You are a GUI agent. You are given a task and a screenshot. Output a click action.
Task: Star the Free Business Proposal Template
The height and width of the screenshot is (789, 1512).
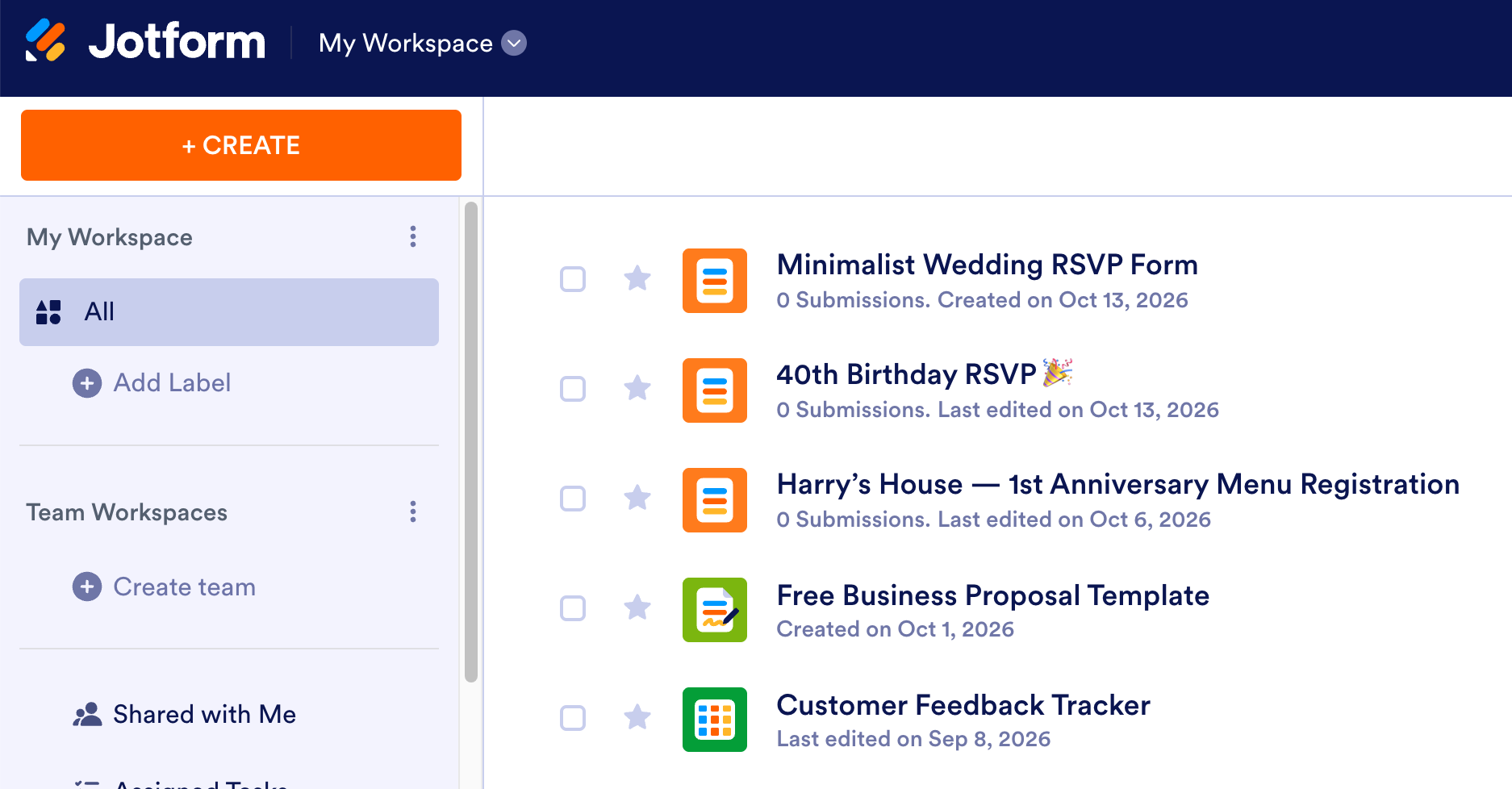(637, 607)
